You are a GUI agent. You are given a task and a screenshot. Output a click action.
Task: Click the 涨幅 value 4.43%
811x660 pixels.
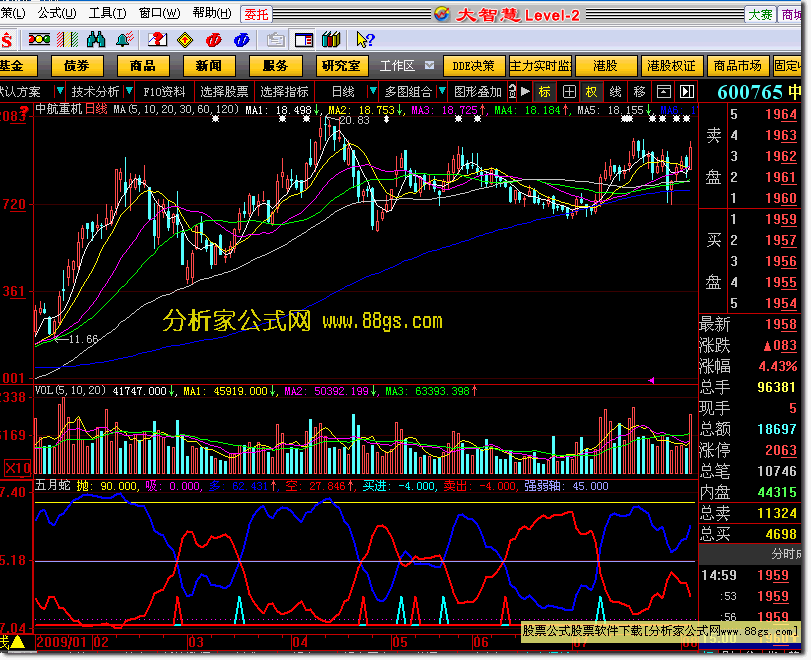point(778,366)
